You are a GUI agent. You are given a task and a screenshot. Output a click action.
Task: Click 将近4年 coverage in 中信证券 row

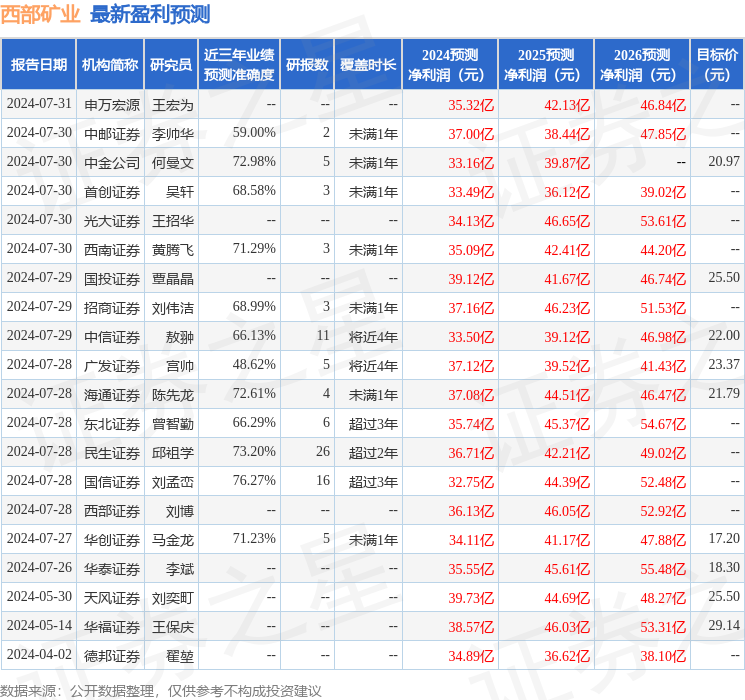(x=373, y=337)
